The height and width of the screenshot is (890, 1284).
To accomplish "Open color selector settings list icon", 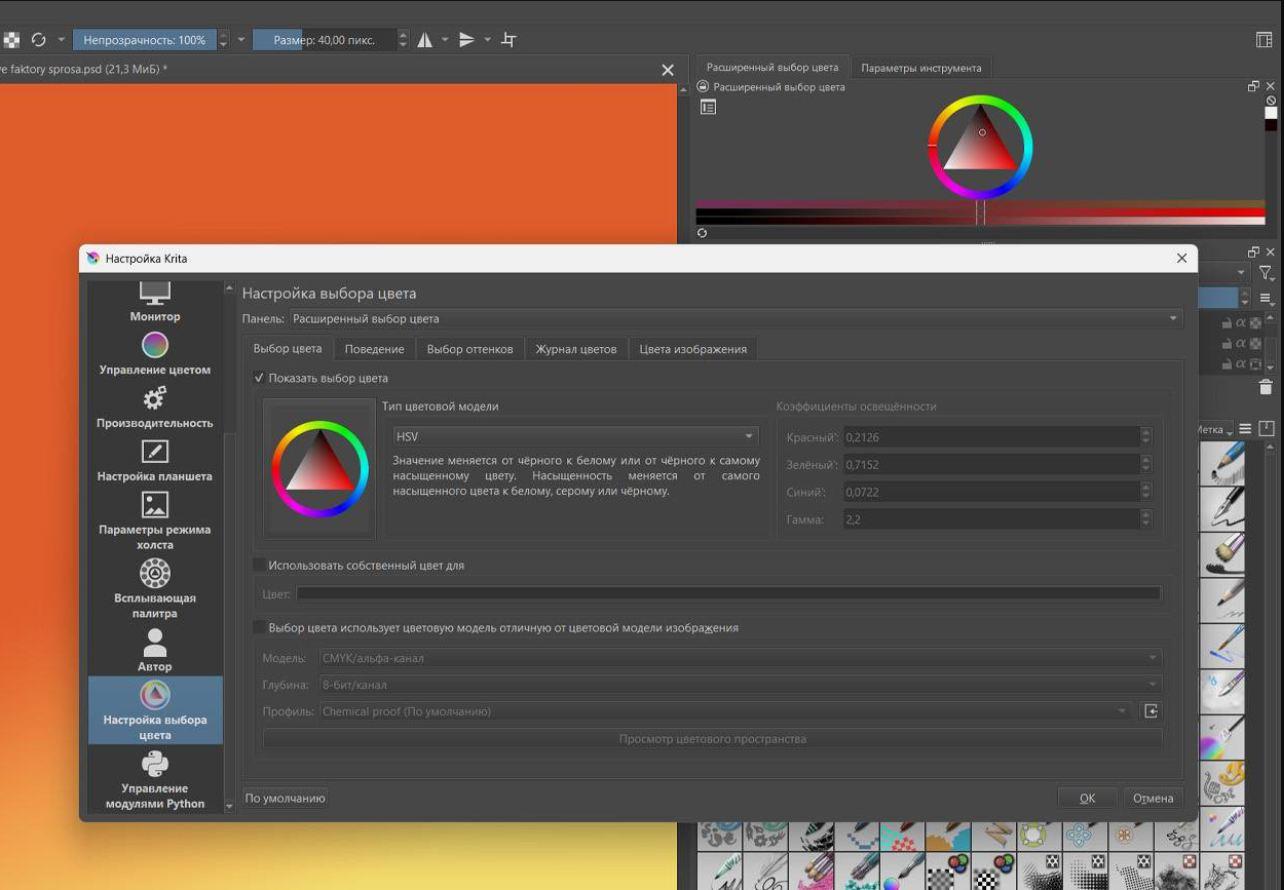I will (x=708, y=106).
